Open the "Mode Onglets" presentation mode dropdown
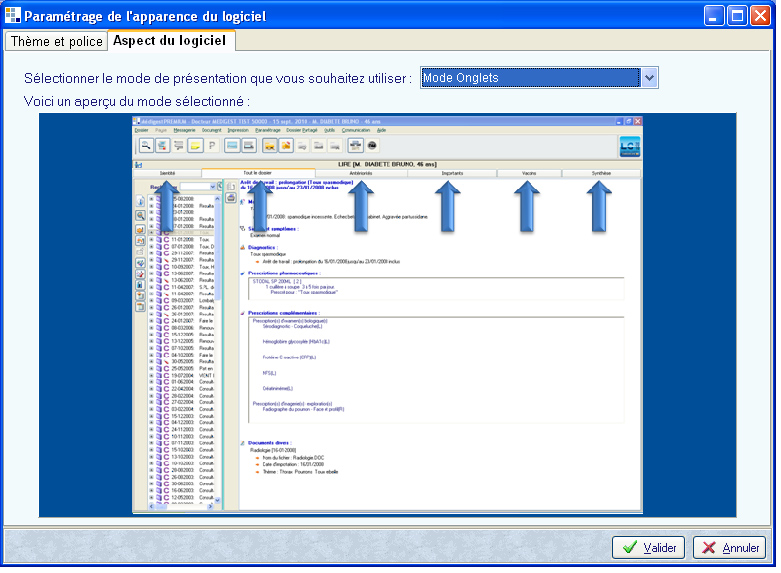The image size is (781, 573). pos(649,78)
